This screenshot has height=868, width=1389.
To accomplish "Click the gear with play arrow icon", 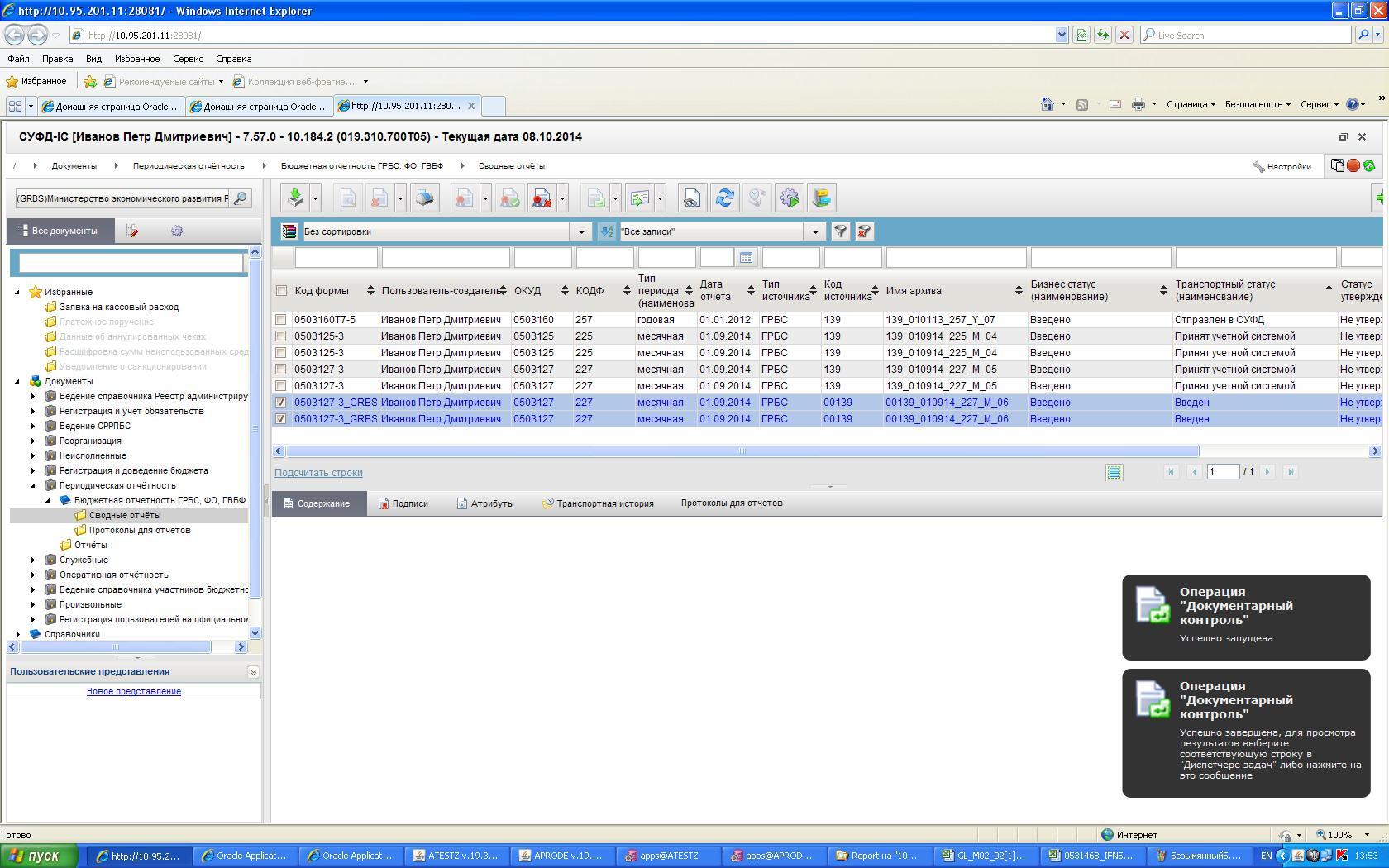I will (790, 198).
